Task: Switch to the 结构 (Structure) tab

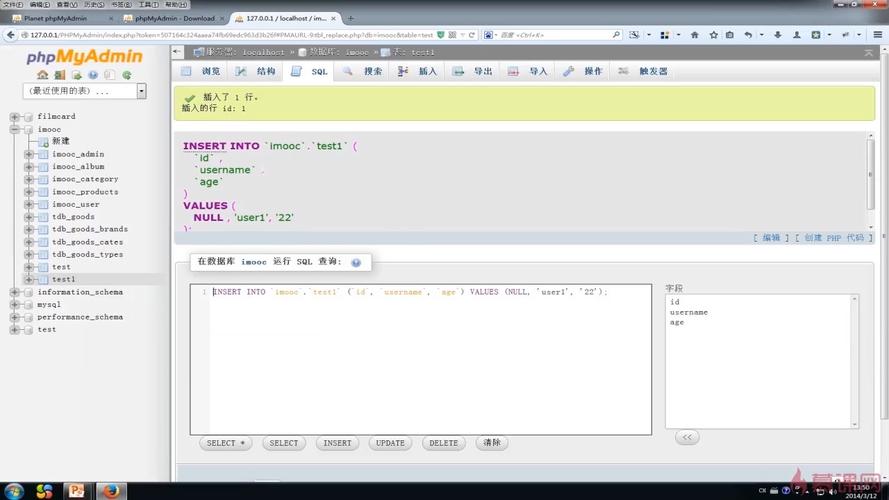Action: click(x=256, y=71)
